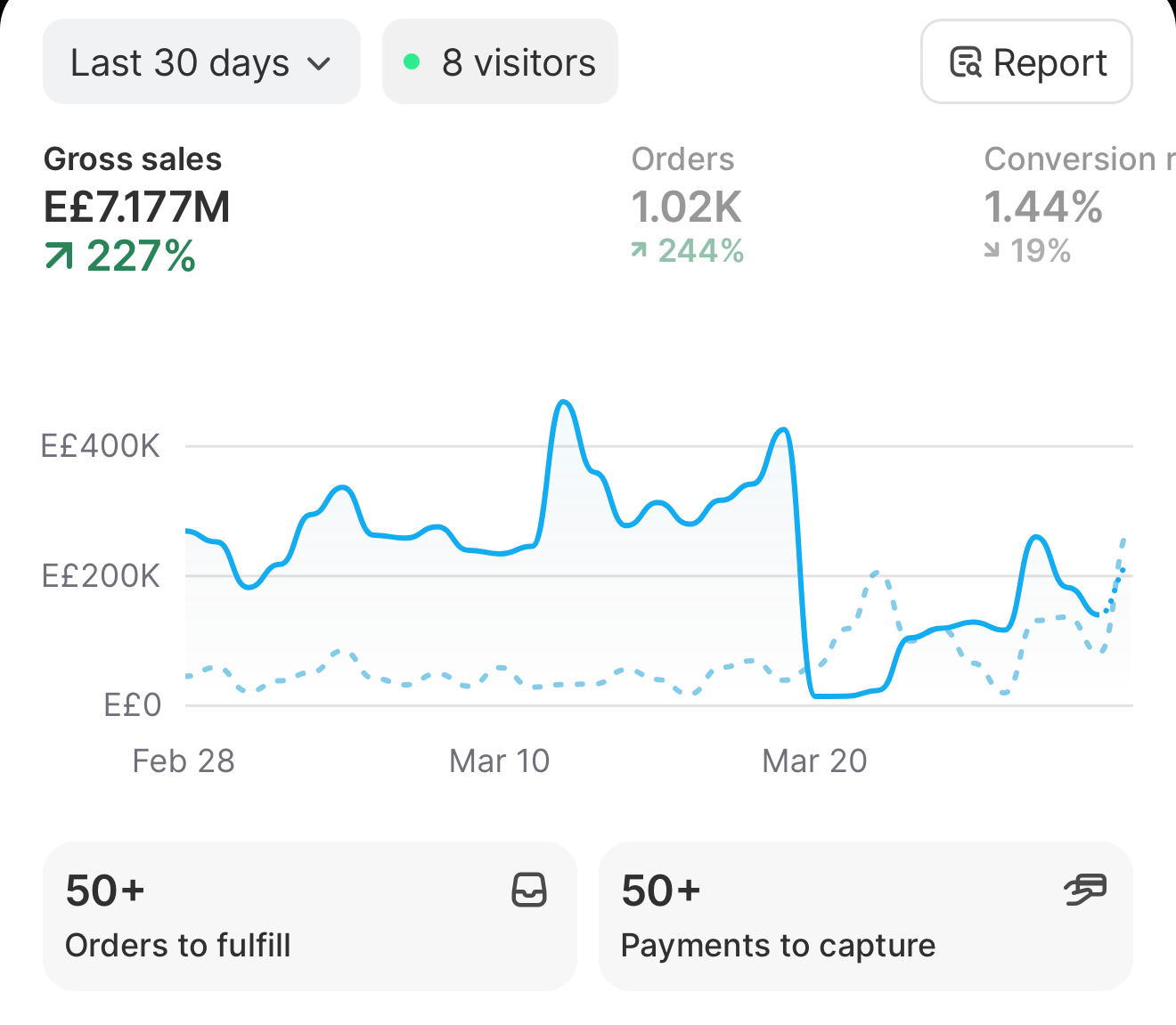This screenshot has width=1176, height=1025.
Task: Switch chart to Orders metric
Action: tap(687, 205)
